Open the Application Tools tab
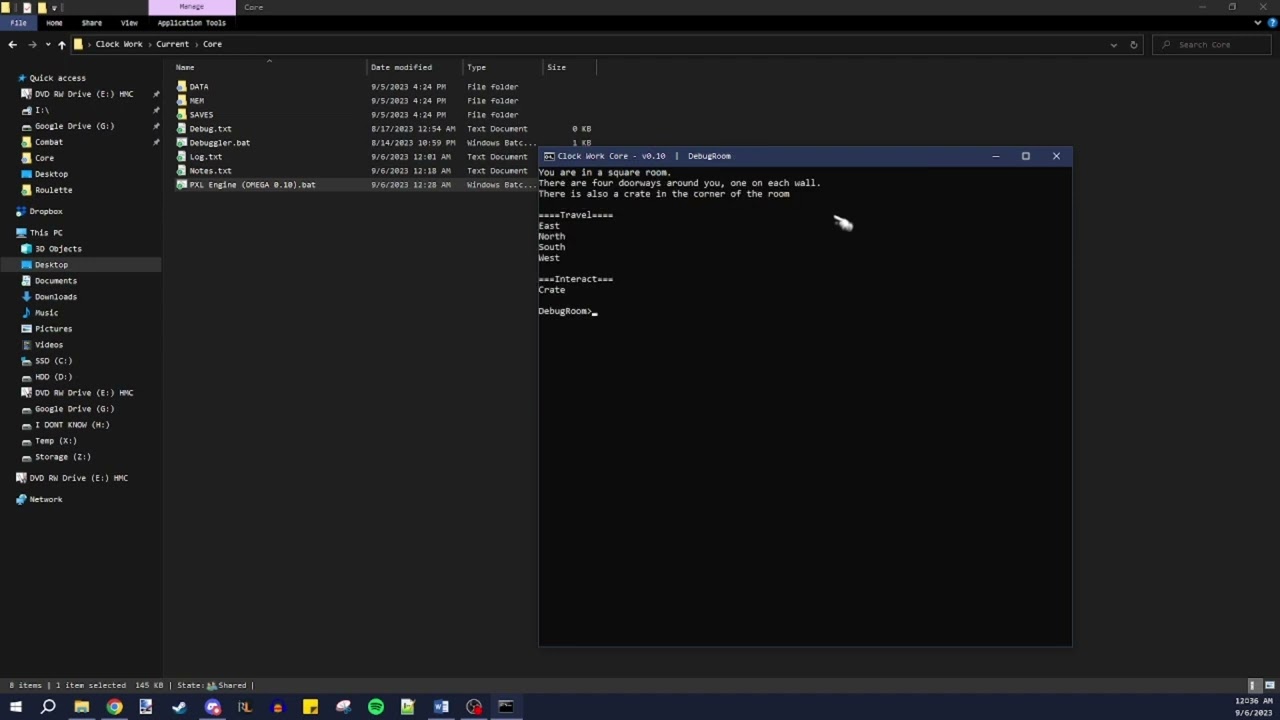Image resolution: width=1280 pixels, height=720 pixels. coord(191,23)
